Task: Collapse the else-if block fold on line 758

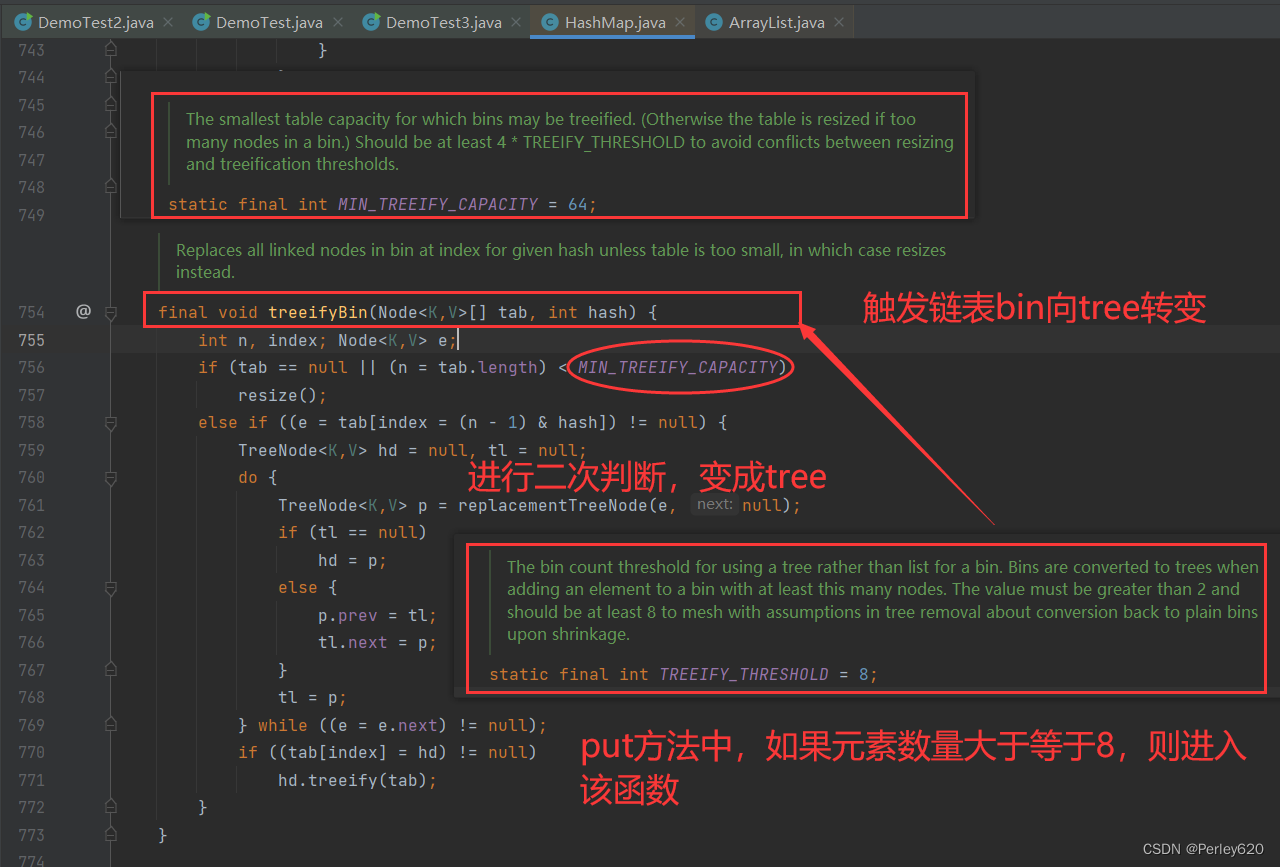Action: [x=111, y=422]
